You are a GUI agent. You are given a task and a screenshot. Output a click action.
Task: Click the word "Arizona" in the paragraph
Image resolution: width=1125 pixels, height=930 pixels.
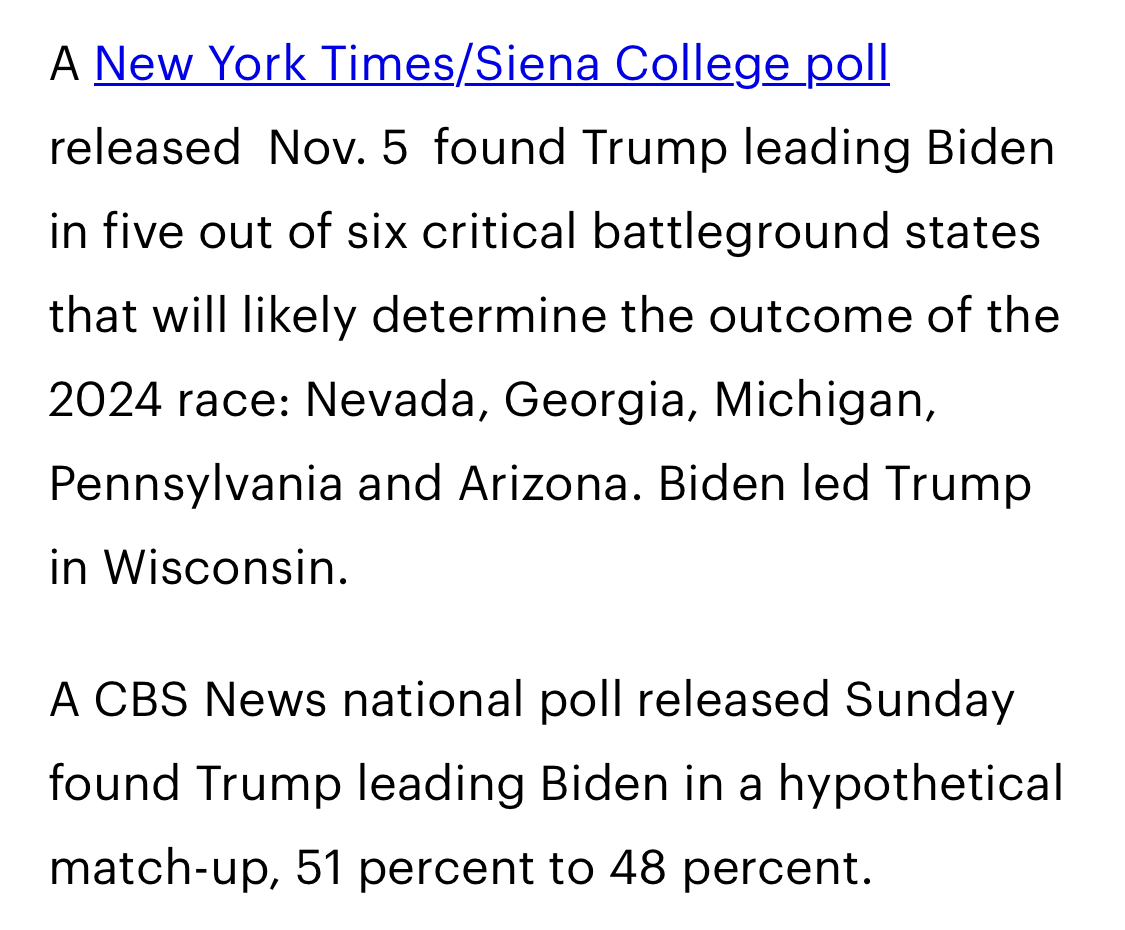coord(545,484)
